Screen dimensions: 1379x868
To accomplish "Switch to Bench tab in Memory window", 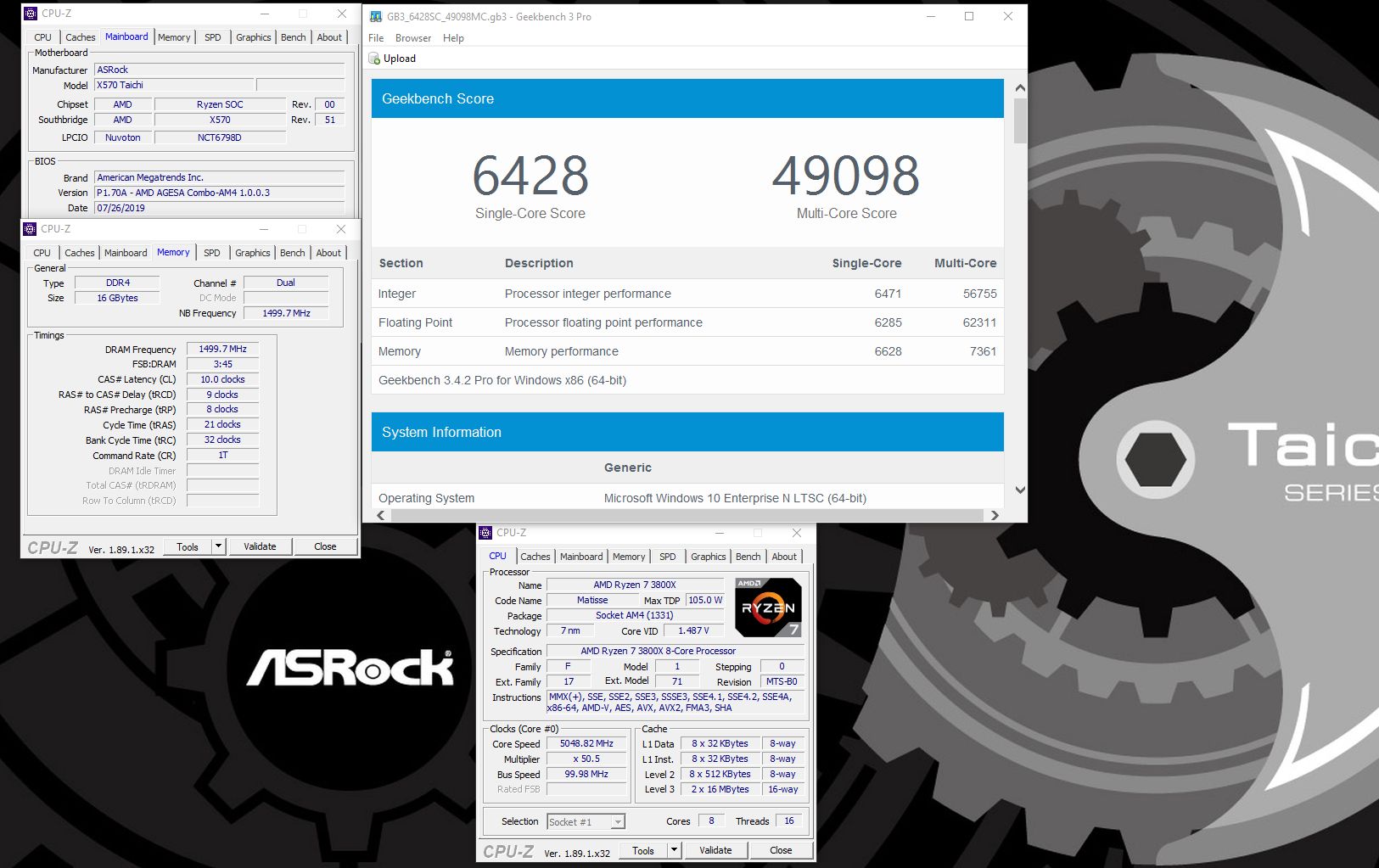I will pyautogui.click(x=293, y=253).
